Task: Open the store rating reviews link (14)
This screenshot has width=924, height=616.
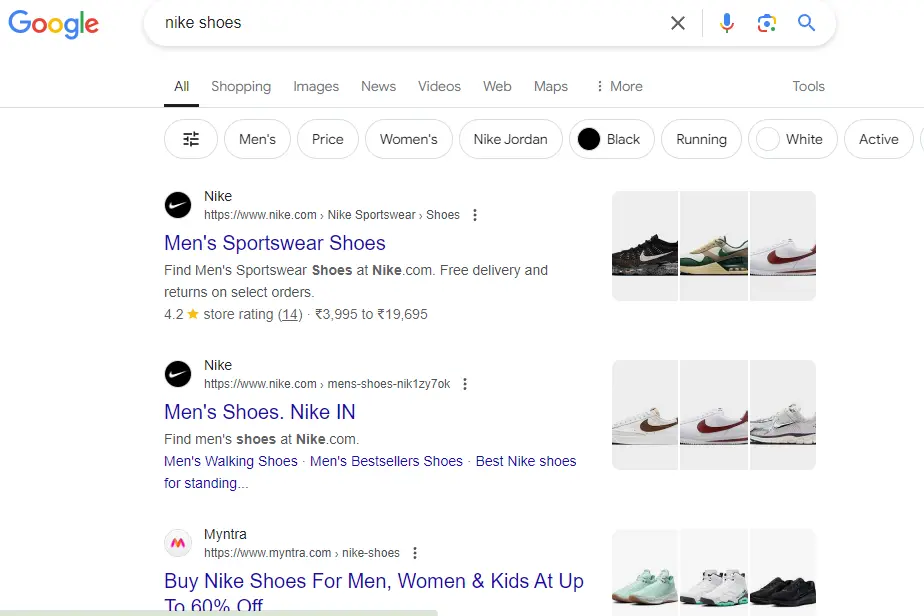Action: coord(289,313)
